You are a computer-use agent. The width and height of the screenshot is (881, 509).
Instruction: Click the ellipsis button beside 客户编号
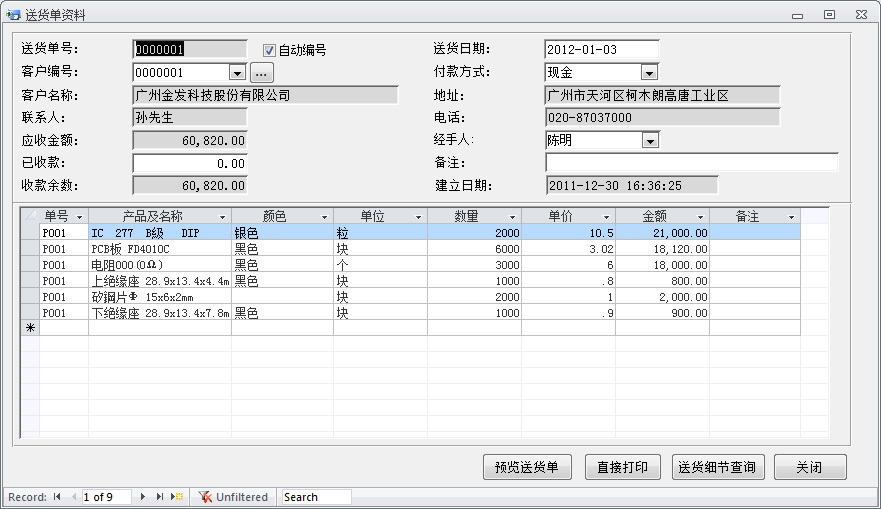point(261,73)
